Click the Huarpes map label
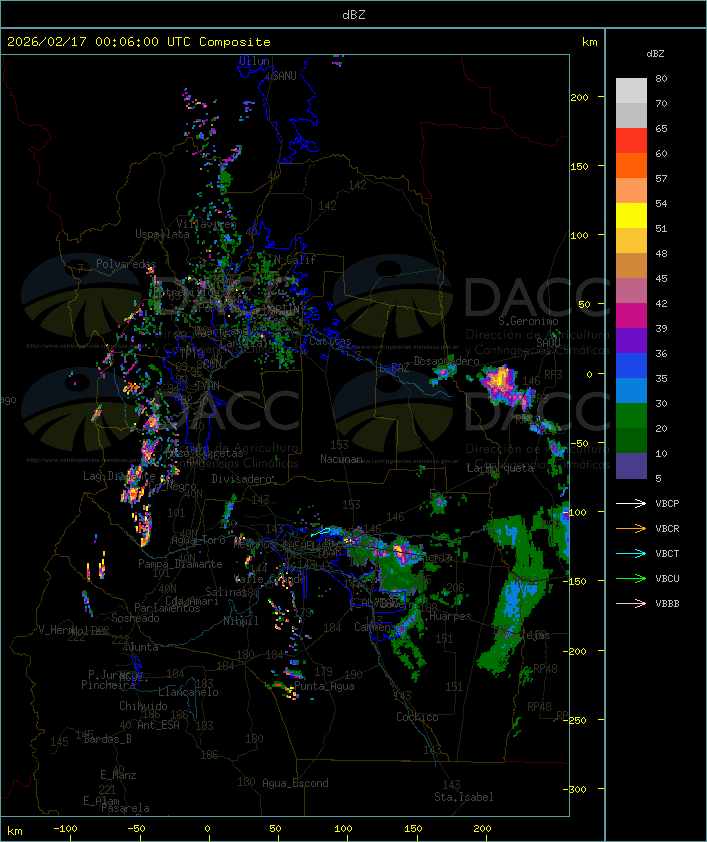The height and width of the screenshot is (842, 707). tap(450, 616)
